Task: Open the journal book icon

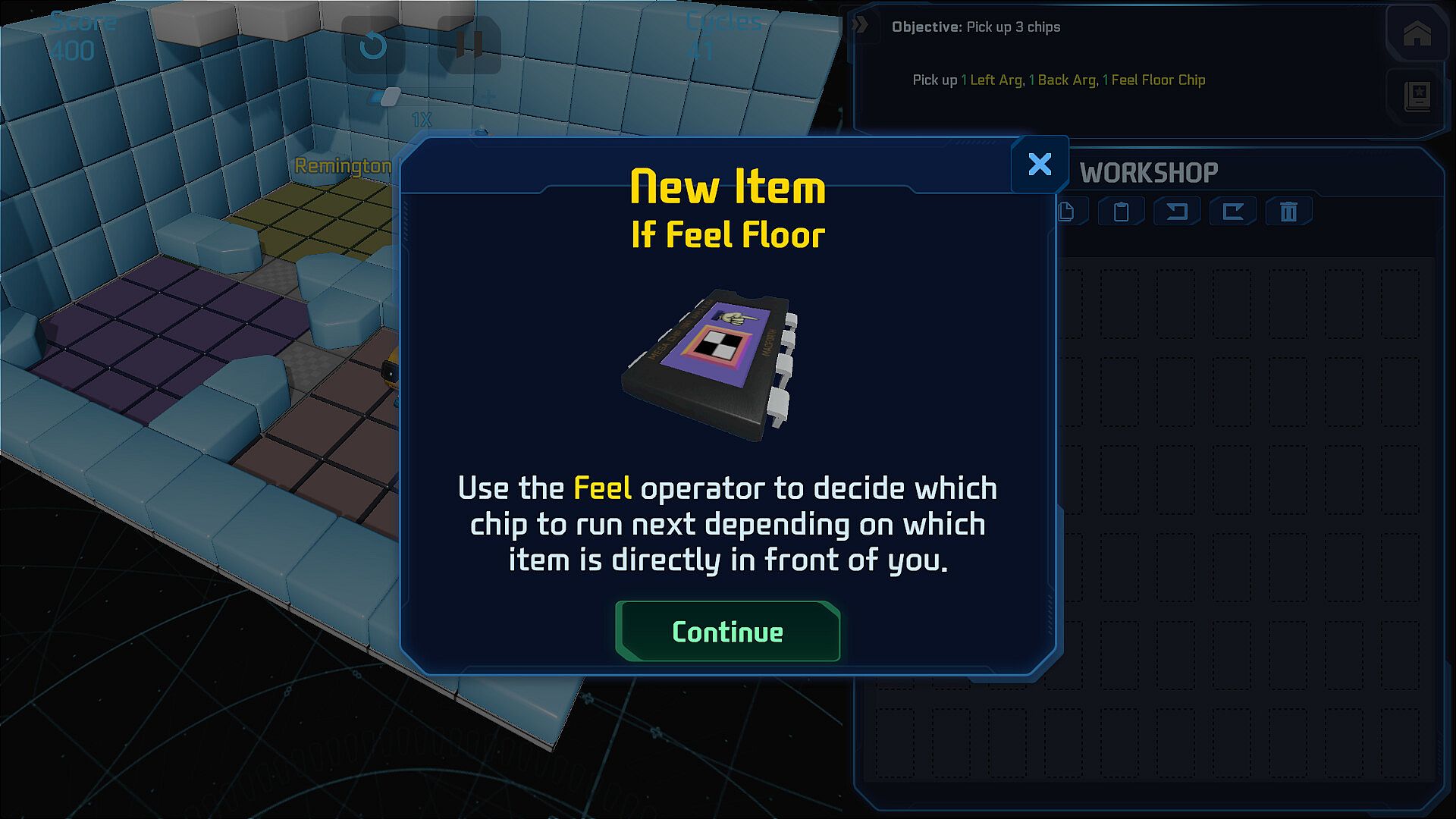Action: (1417, 96)
